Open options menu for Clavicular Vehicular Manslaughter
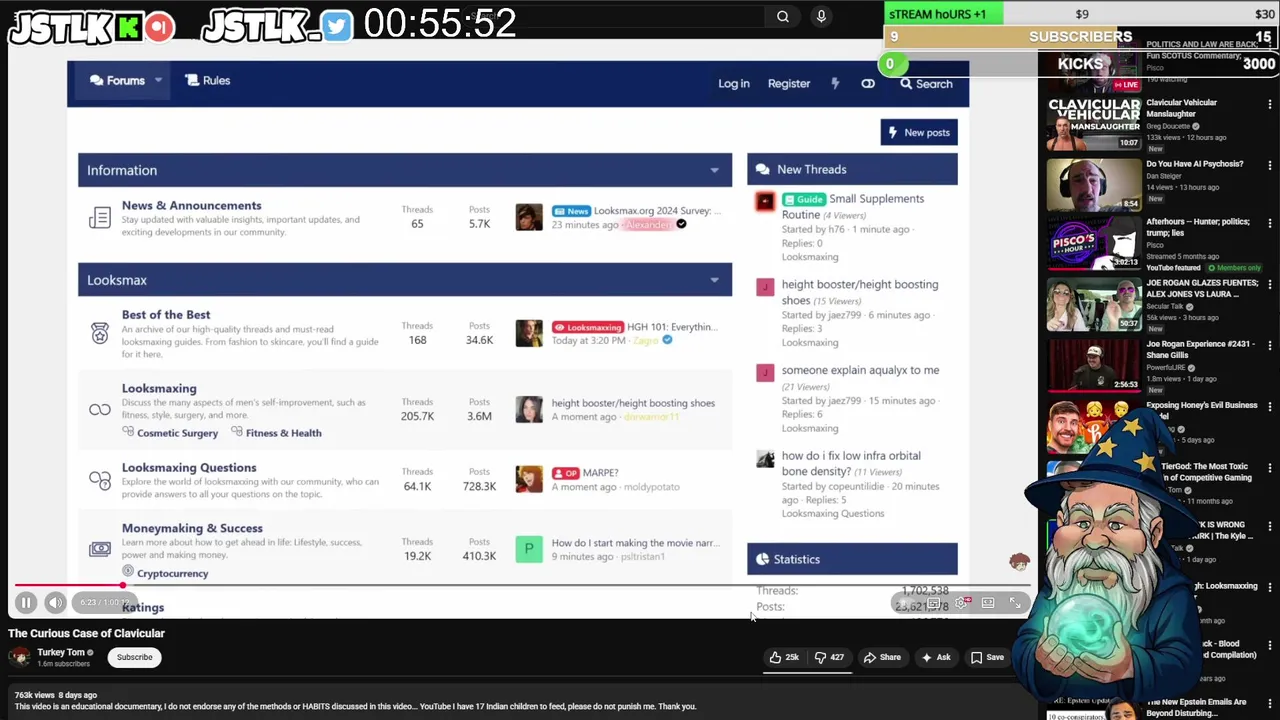This screenshot has height=720, width=1280. coord(1270,104)
